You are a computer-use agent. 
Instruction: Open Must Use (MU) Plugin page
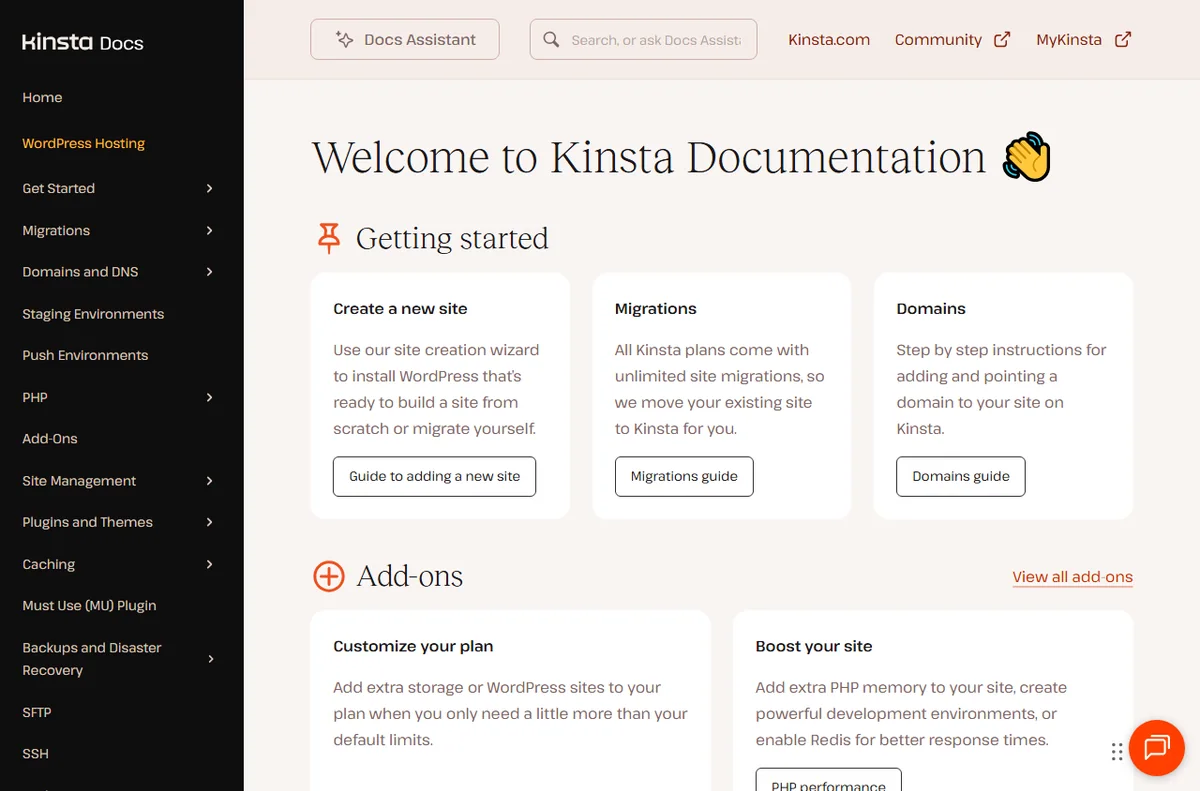(89, 606)
